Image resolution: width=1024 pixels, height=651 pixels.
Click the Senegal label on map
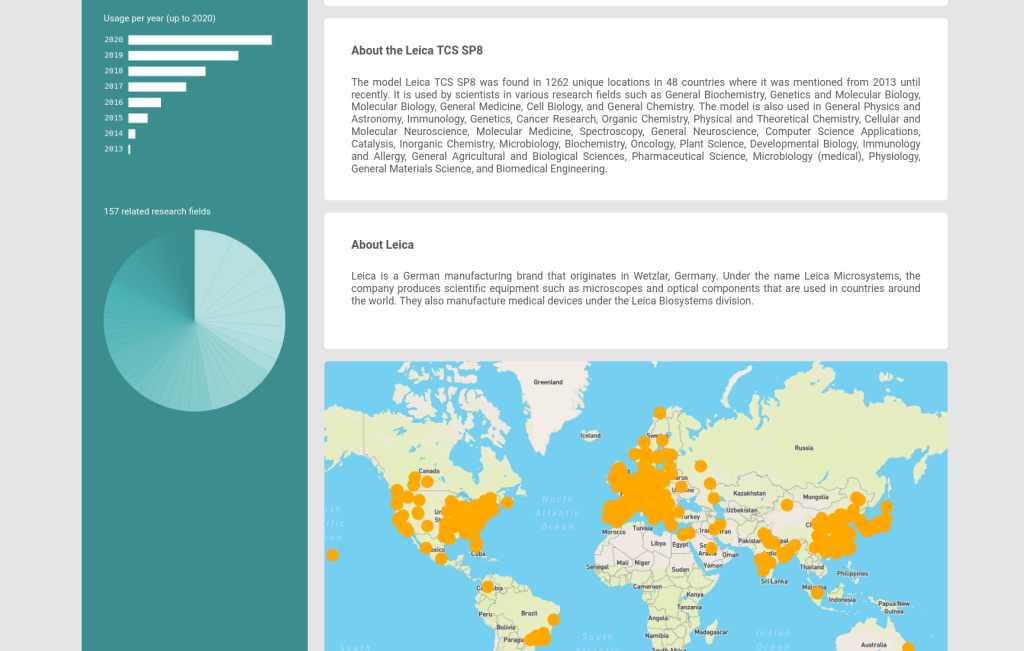pyautogui.click(x=598, y=567)
